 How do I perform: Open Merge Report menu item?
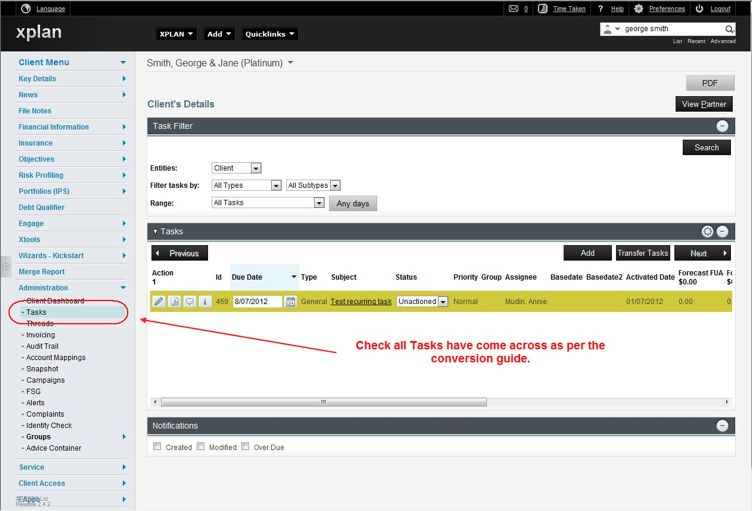click(x=41, y=272)
